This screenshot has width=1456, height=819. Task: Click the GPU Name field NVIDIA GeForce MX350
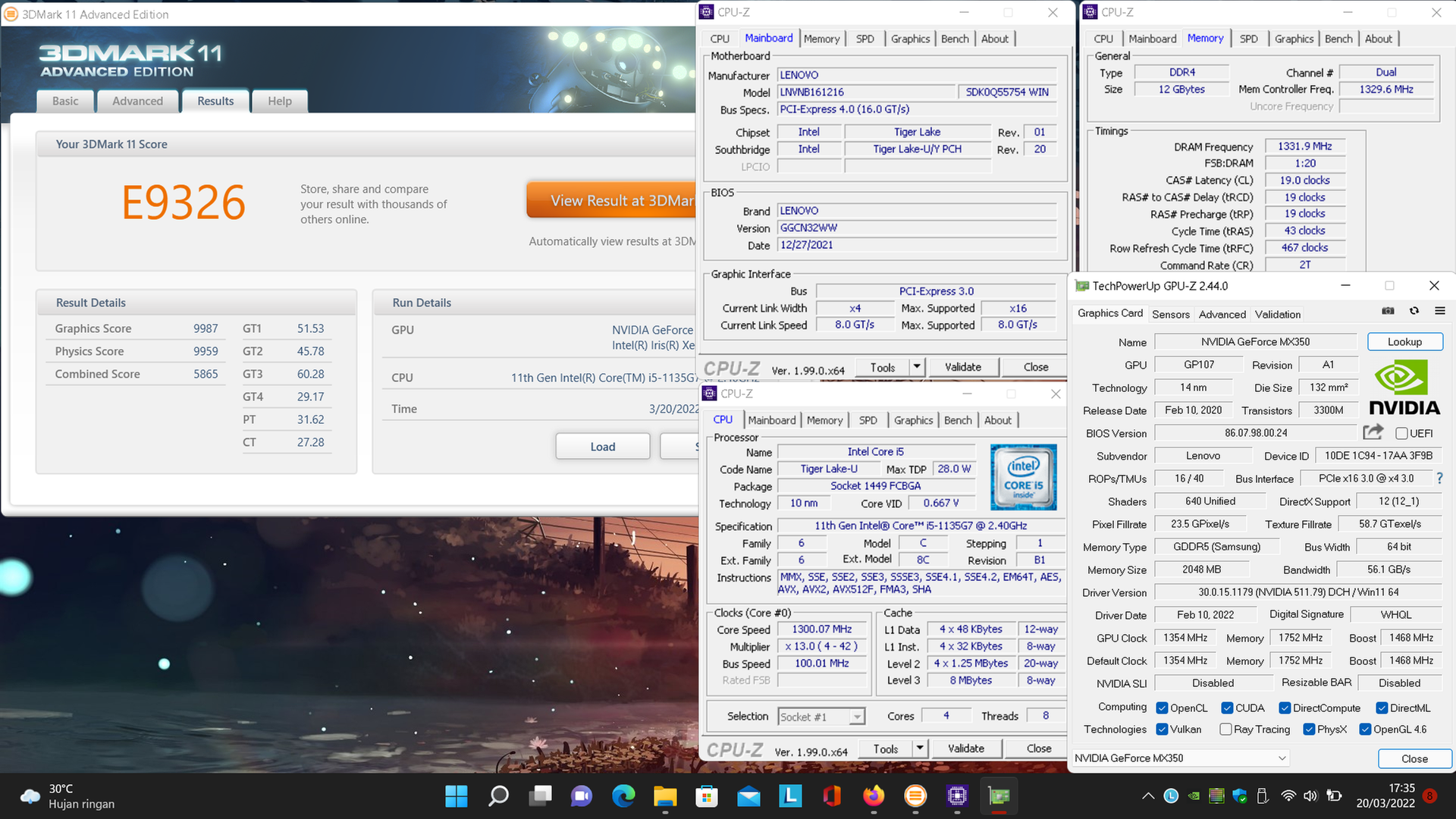pos(1255,342)
